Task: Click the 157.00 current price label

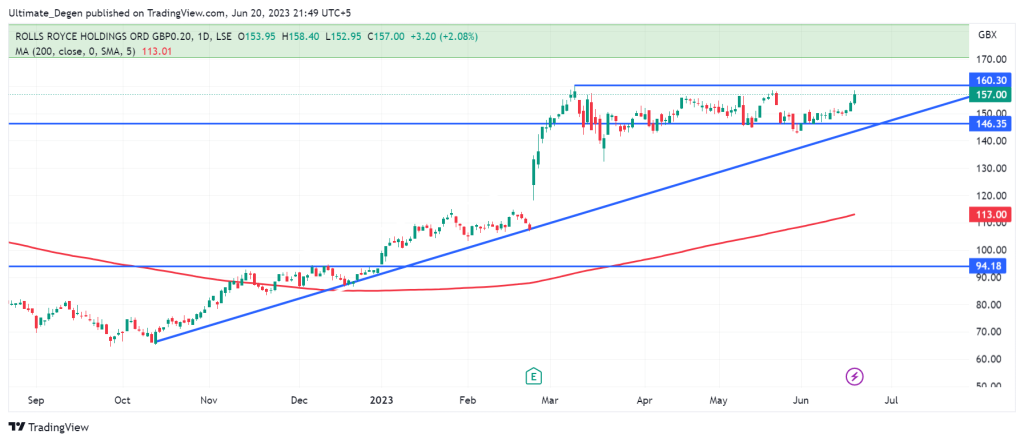Action: [991, 95]
